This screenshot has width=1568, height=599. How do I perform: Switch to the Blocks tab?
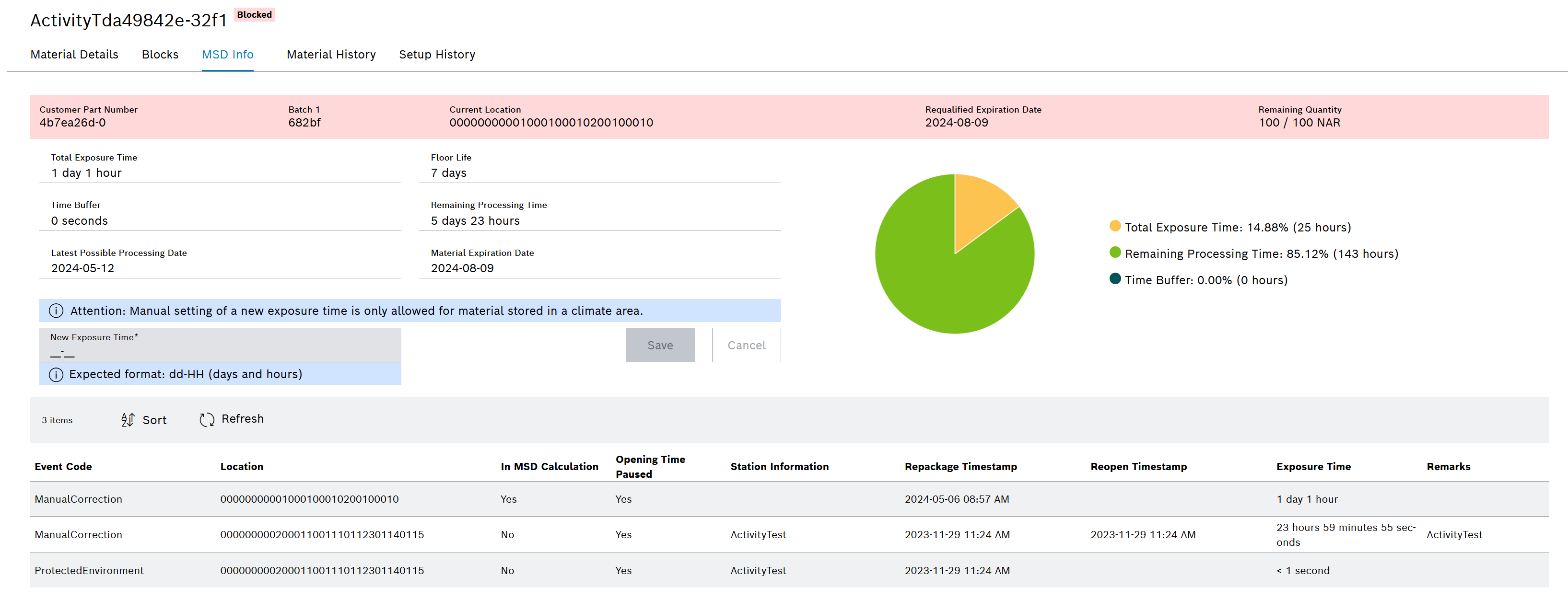click(x=160, y=55)
